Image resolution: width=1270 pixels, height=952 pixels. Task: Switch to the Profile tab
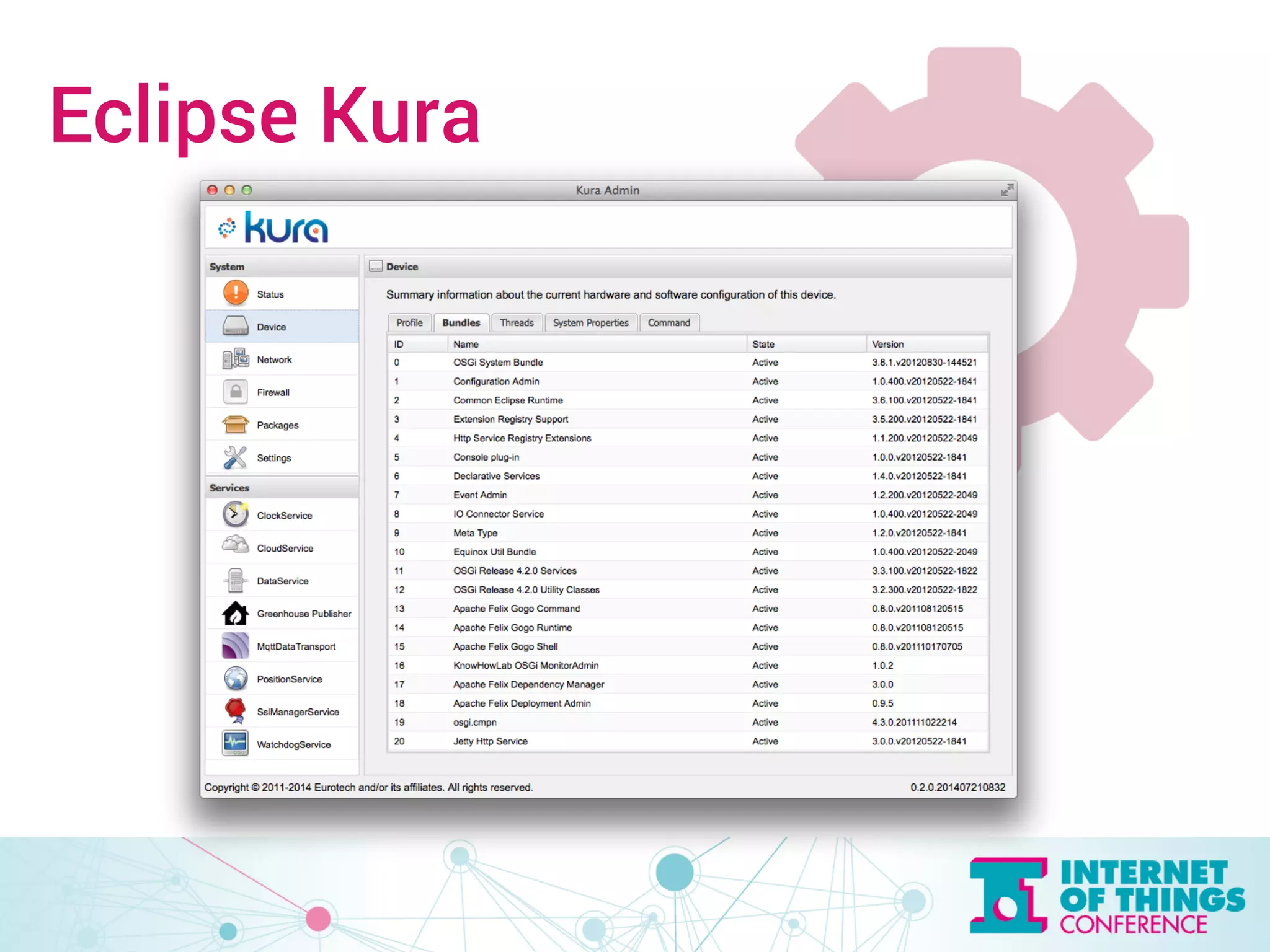(x=409, y=323)
